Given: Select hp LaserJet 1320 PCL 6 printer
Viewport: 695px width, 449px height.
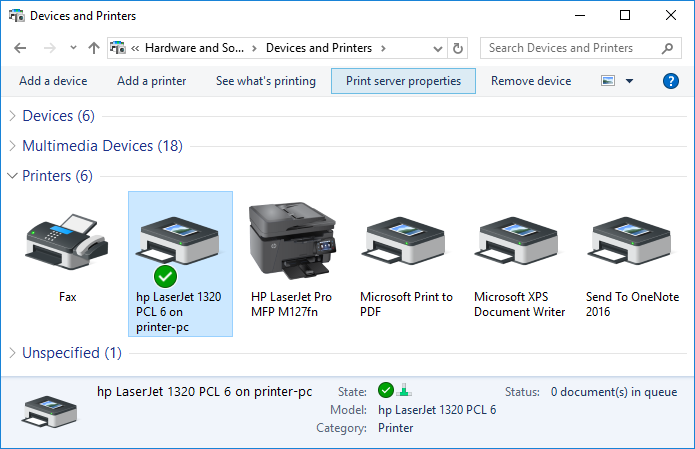Looking at the screenshot, I should pyautogui.click(x=180, y=264).
